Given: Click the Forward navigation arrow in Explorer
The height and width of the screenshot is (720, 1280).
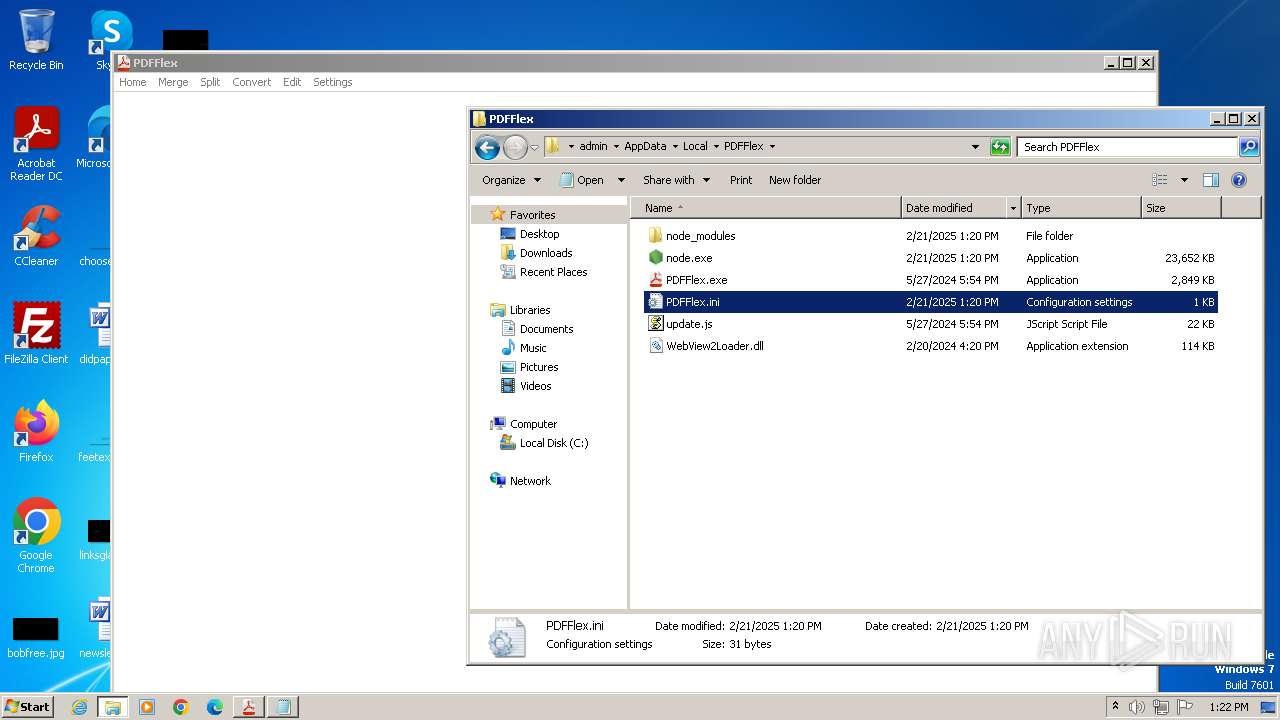Looking at the screenshot, I should pos(515,147).
